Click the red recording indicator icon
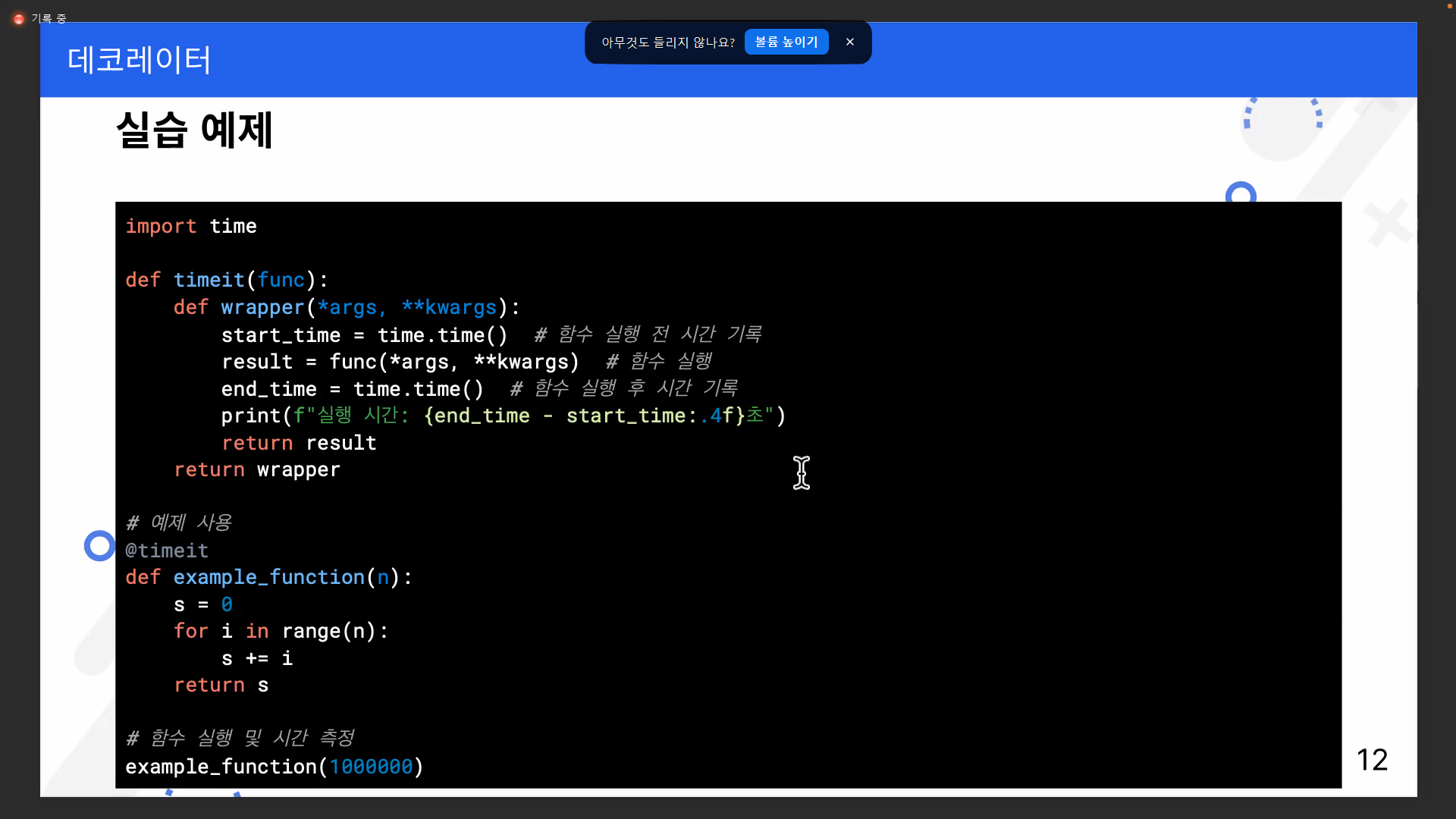 pos(19,19)
